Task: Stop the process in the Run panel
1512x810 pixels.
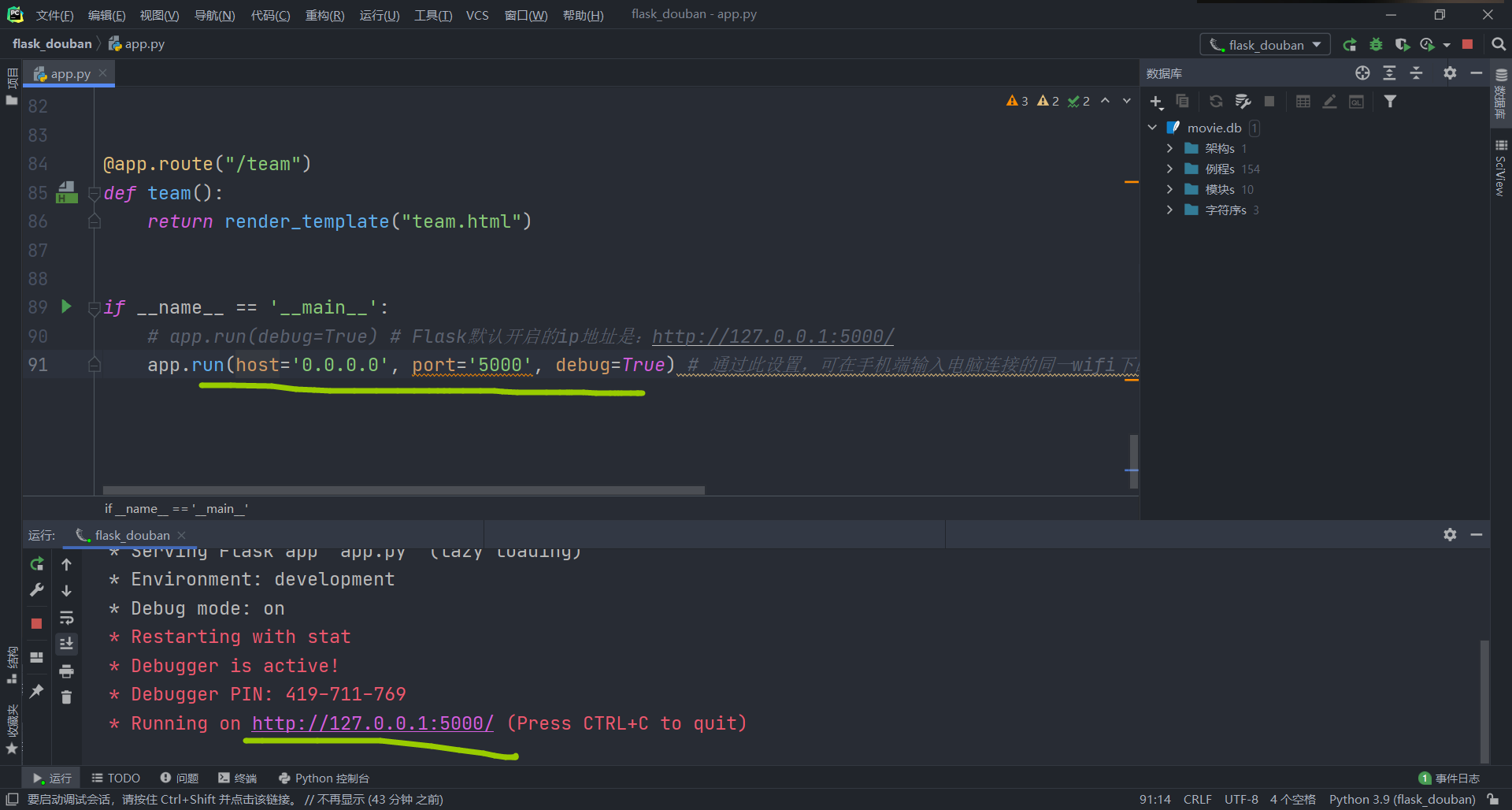Action: coord(36,623)
